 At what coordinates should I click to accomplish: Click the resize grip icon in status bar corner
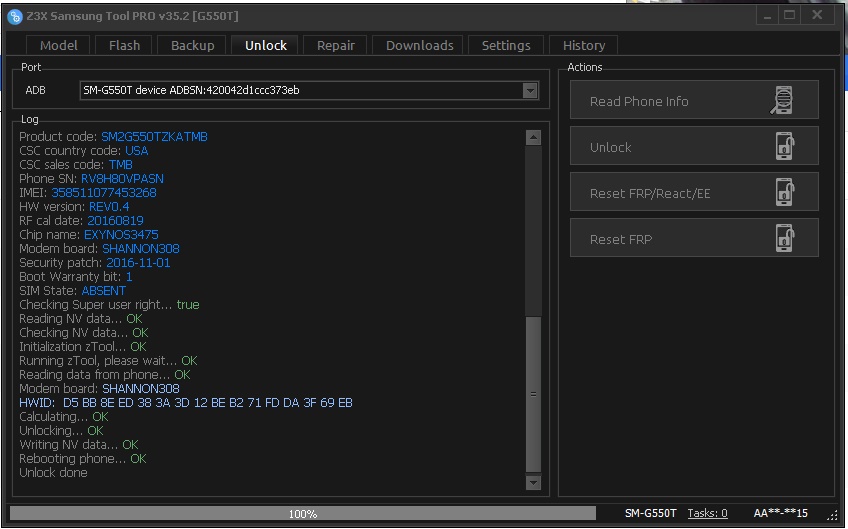[832, 514]
